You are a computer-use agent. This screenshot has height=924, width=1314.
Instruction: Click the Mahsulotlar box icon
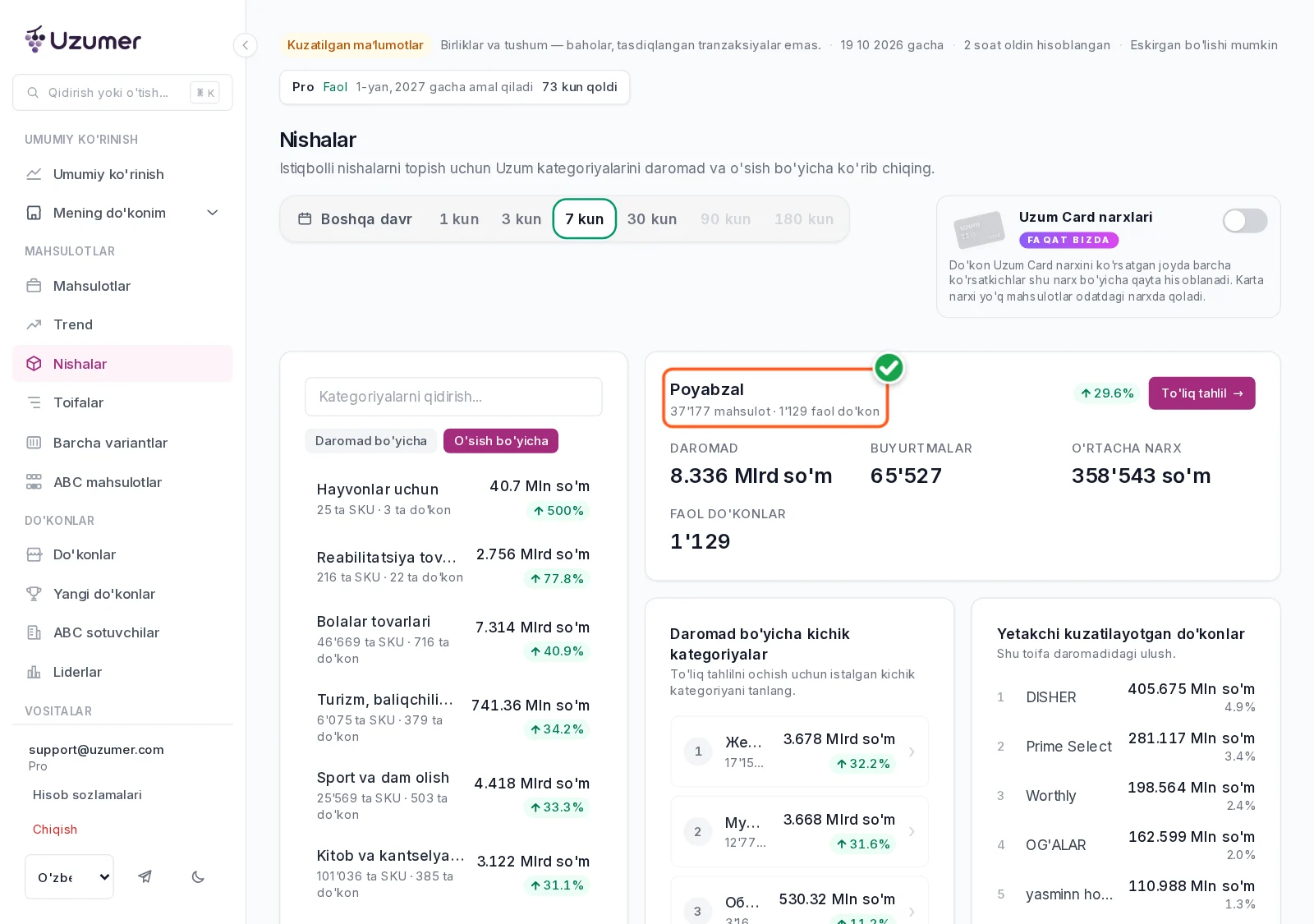click(34, 286)
